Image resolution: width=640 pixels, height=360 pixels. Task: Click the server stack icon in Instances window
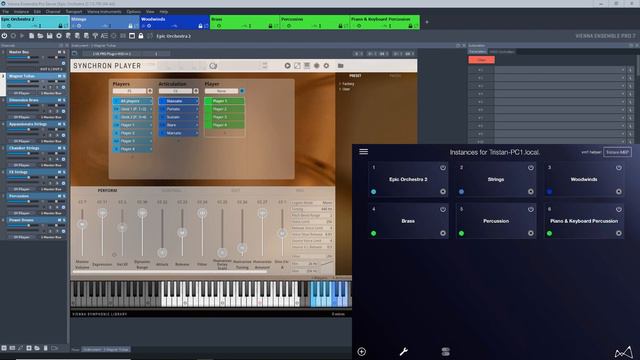[446, 351]
